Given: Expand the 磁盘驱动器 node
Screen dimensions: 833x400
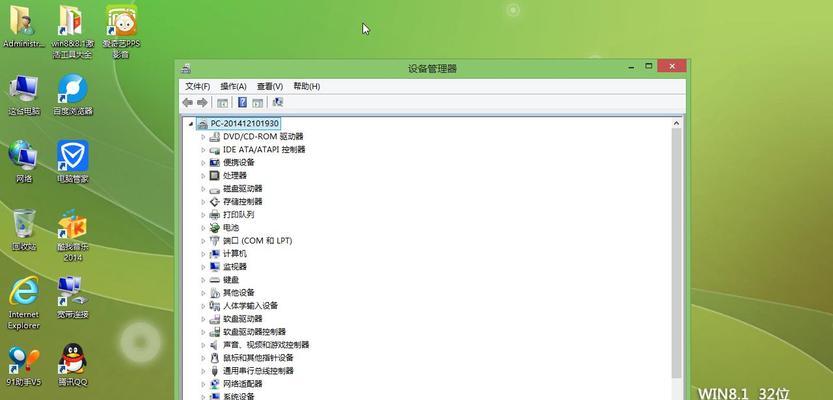Looking at the screenshot, I should point(203,189).
